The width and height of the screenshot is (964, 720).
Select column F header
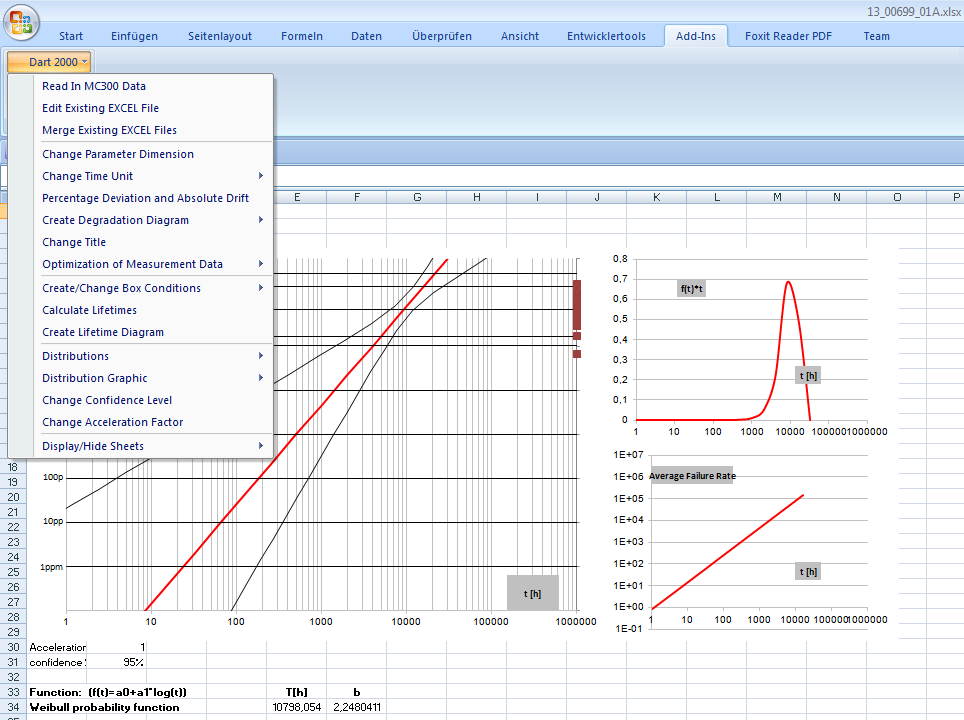coord(357,197)
